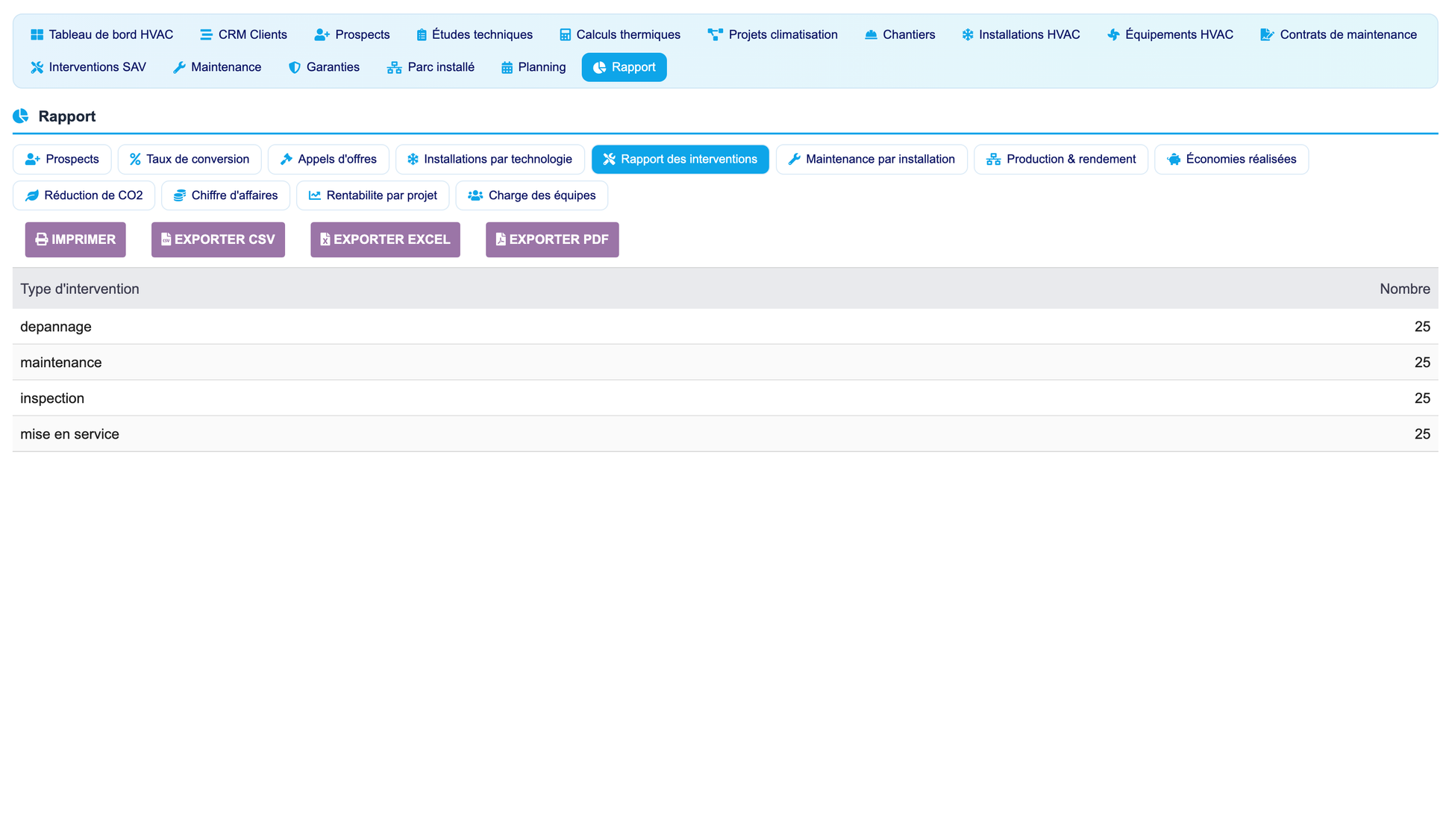Show Économies réalisées report
This screenshot has height=840, width=1452.
[x=1232, y=160]
